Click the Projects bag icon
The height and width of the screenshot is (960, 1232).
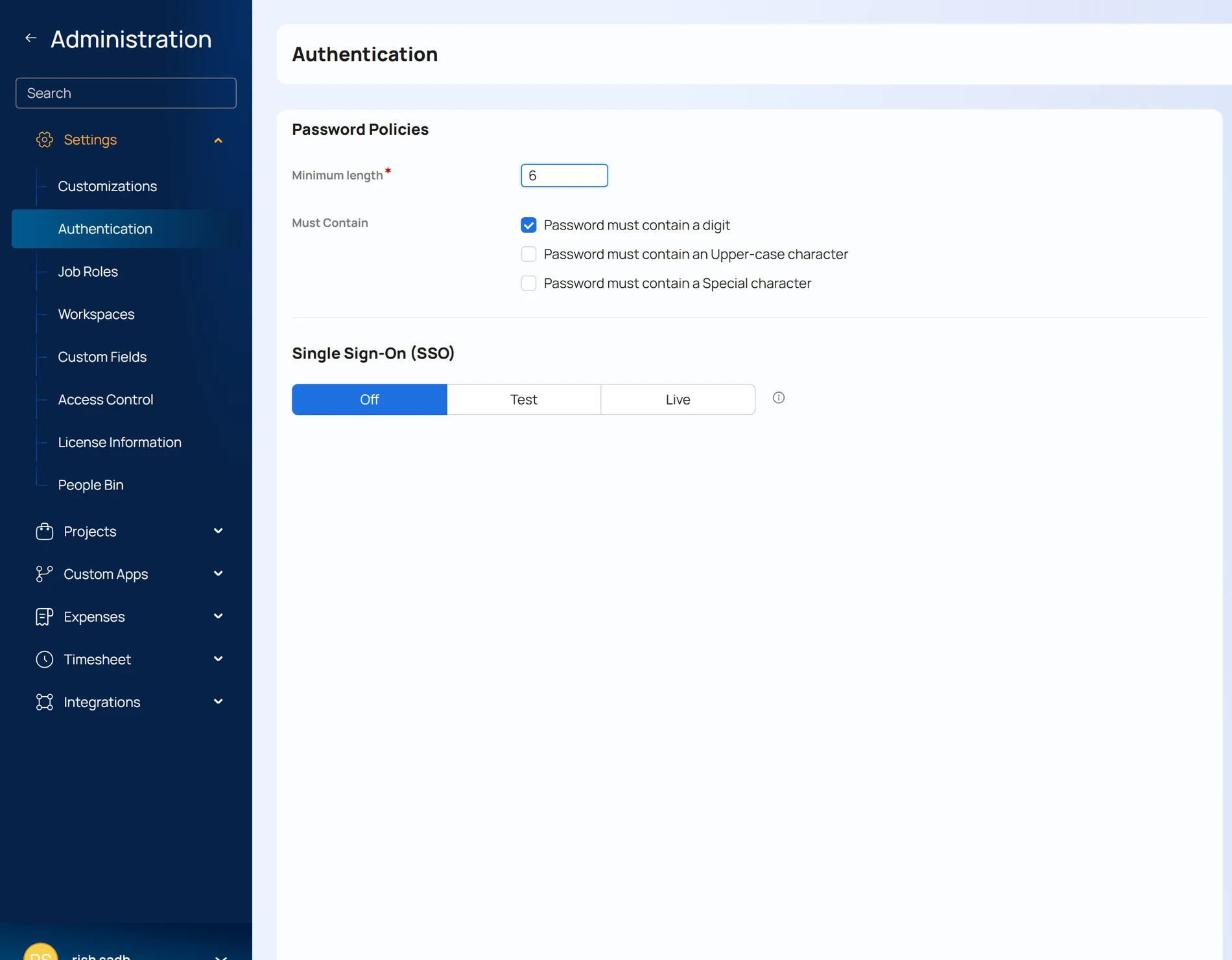pyautogui.click(x=45, y=532)
